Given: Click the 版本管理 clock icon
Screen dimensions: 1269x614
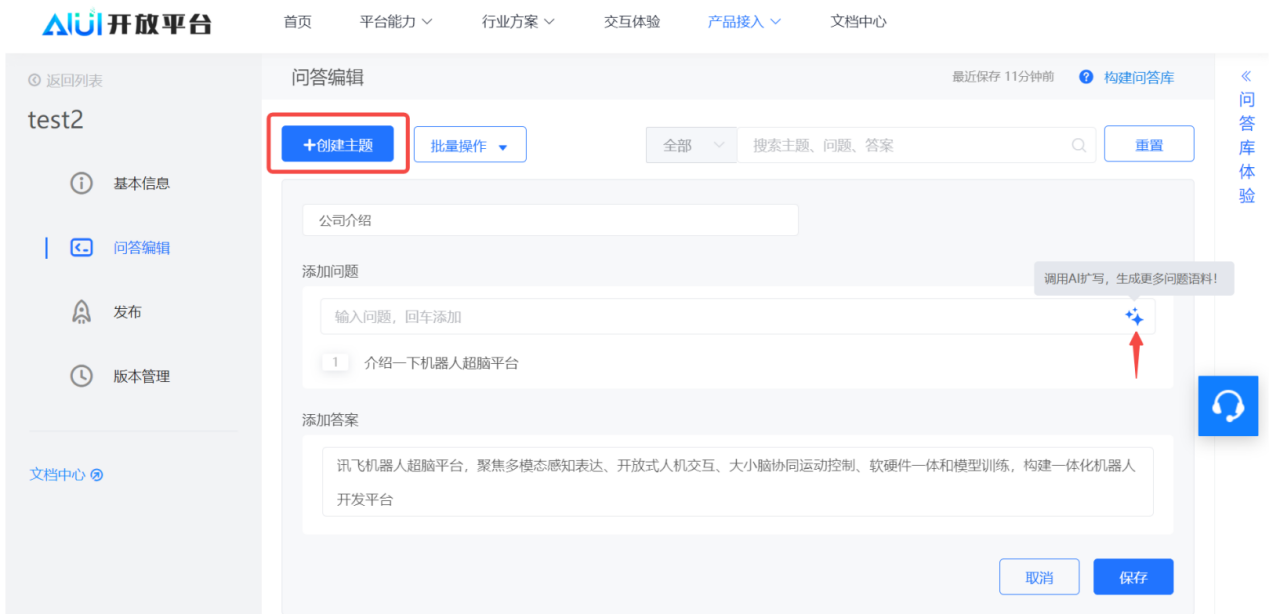Looking at the screenshot, I should coord(81,376).
